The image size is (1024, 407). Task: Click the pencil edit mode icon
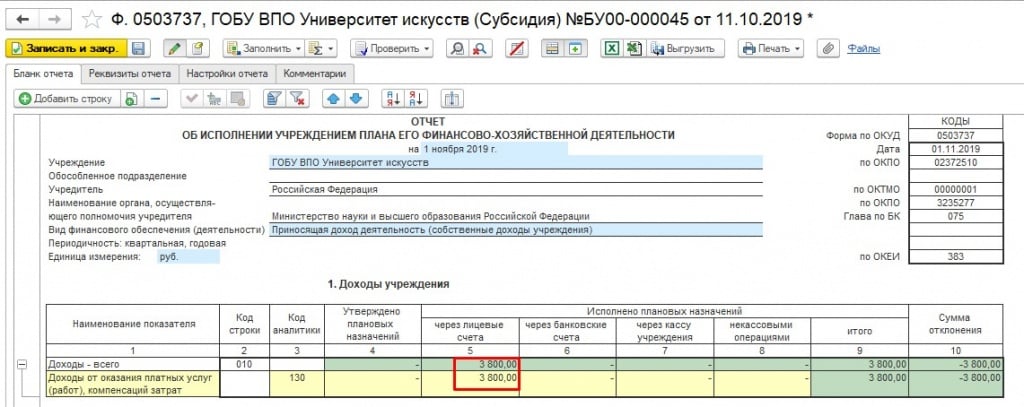[x=174, y=48]
